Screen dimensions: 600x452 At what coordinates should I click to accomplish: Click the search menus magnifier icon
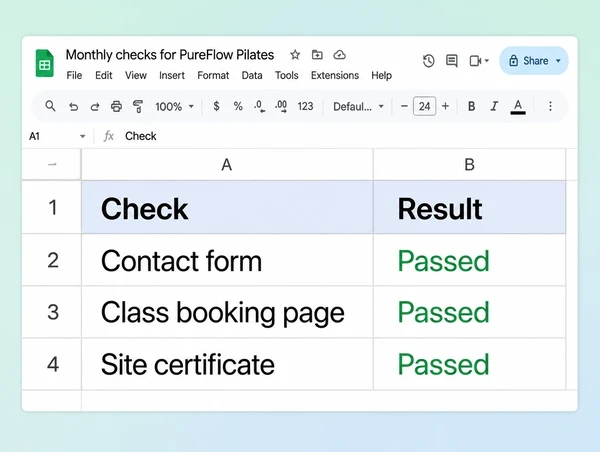tap(50, 106)
